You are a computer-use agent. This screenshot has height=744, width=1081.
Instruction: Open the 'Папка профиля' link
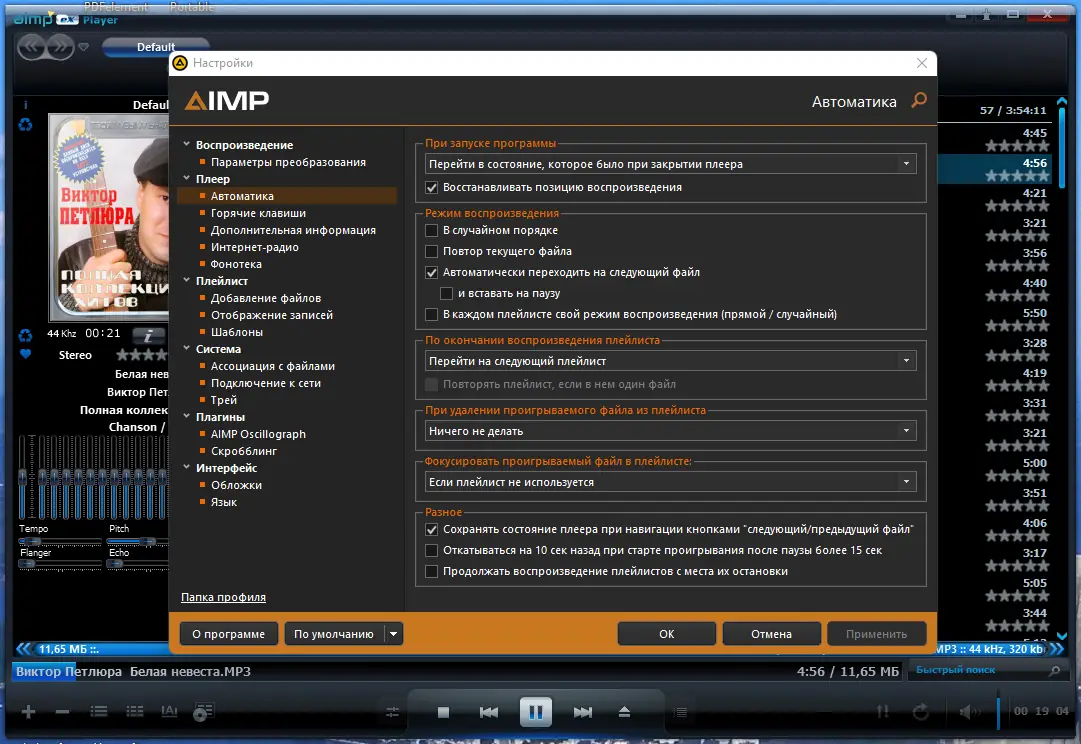click(223, 597)
